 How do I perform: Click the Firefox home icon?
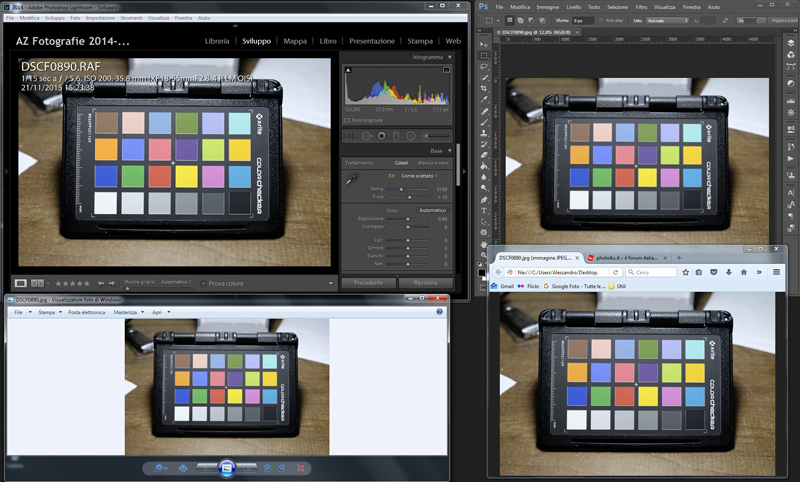pos(742,272)
